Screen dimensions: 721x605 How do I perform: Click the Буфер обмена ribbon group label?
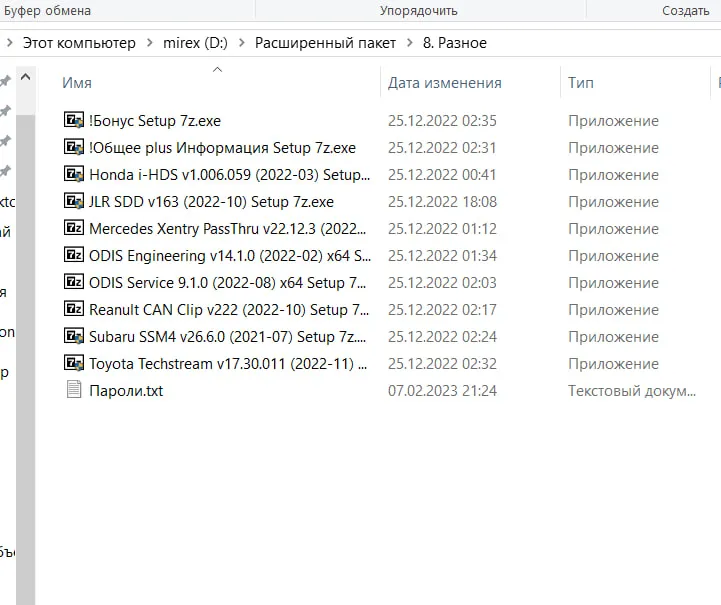(47, 11)
